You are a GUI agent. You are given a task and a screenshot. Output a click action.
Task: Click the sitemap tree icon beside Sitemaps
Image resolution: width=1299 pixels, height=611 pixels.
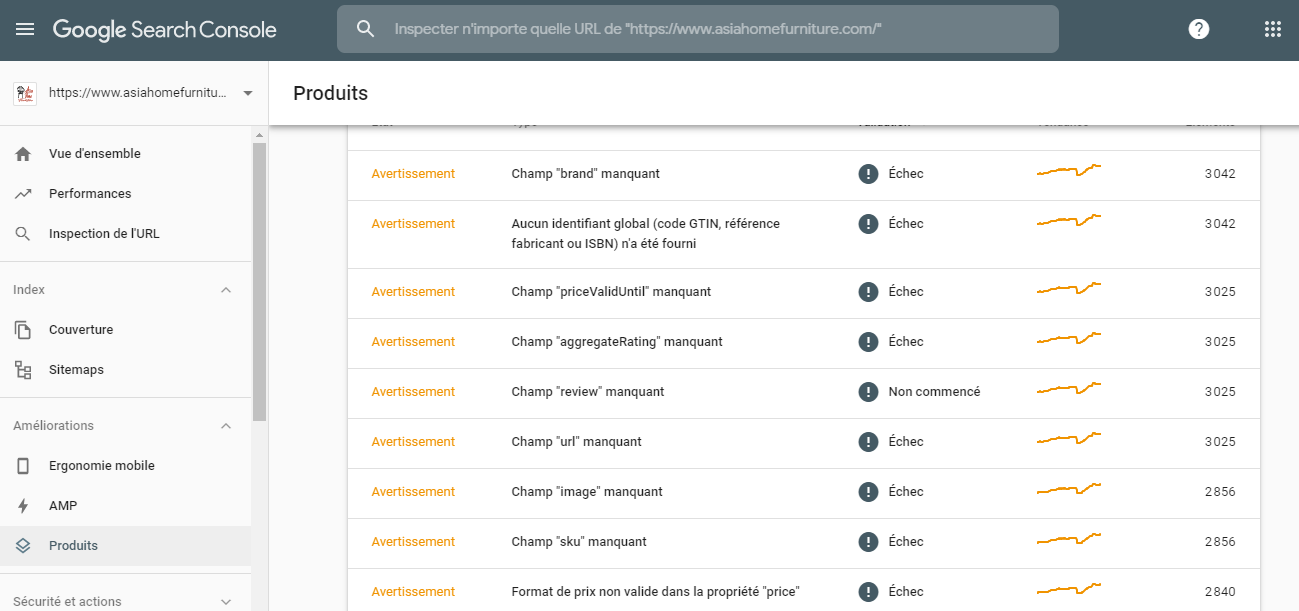23,370
